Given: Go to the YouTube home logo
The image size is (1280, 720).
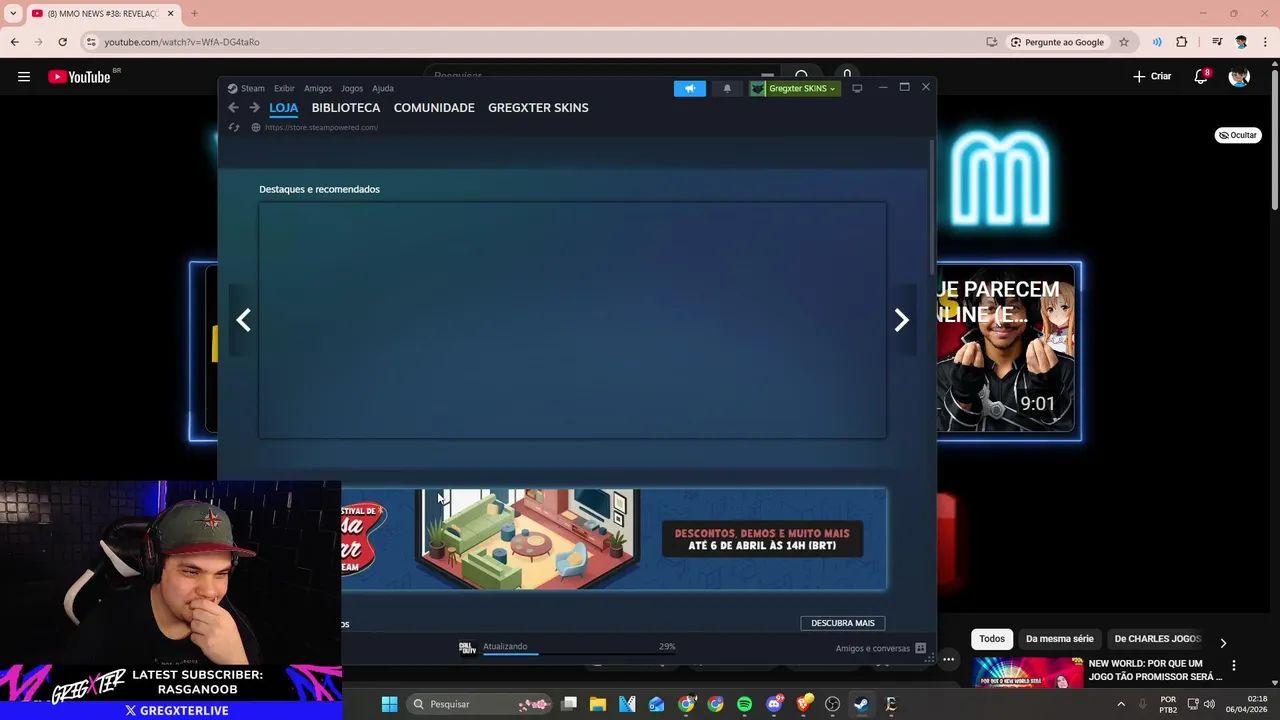Looking at the screenshot, I should click(x=80, y=77).
